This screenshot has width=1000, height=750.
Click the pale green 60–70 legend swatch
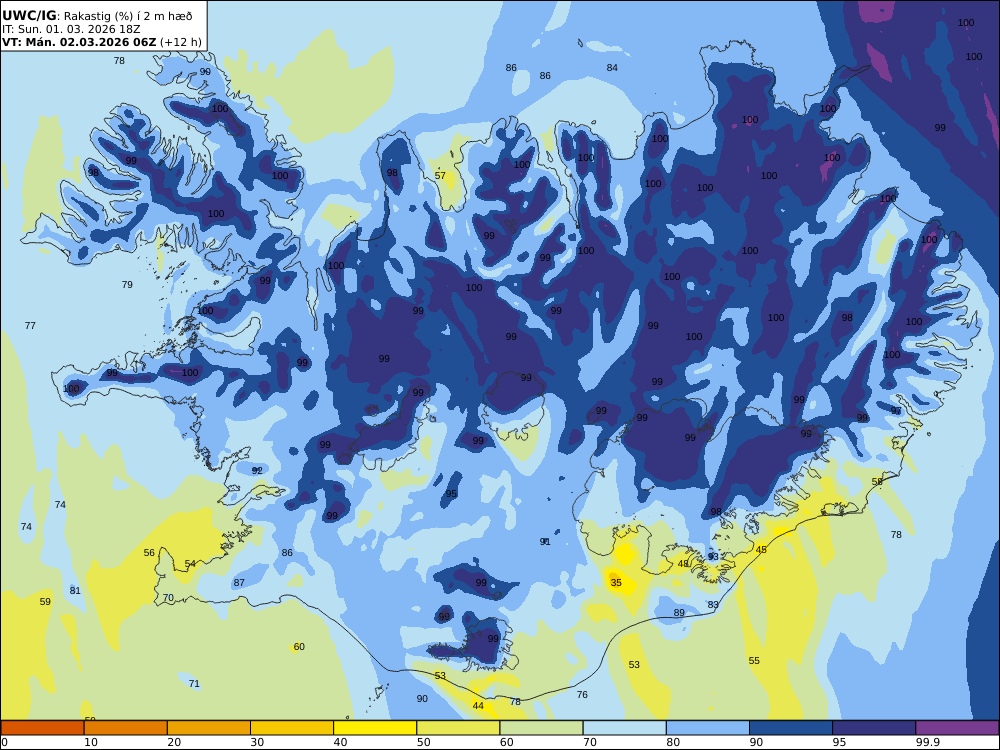click(x=541, y=728)
